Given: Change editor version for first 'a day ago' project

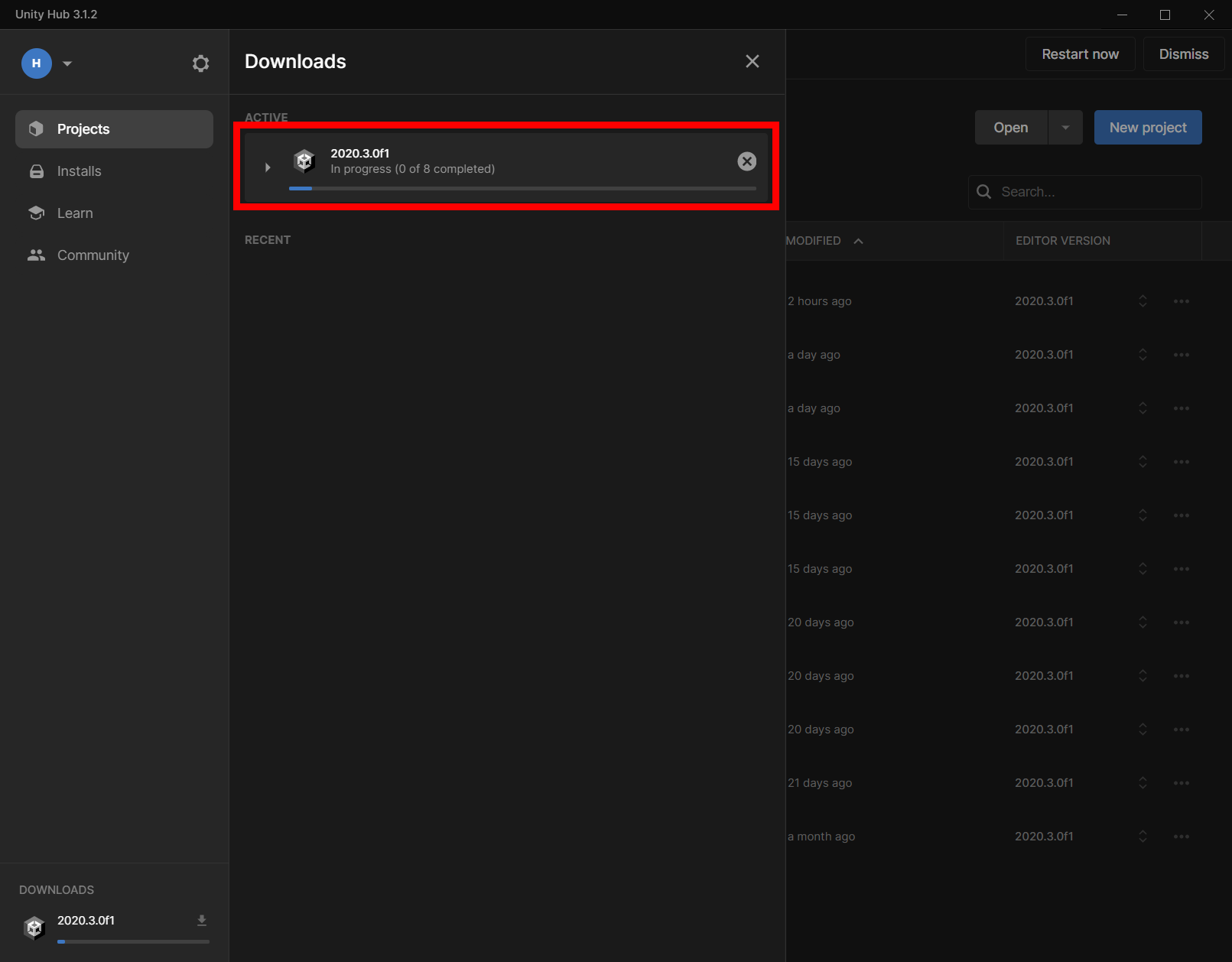Looking at the screenshot, I should (x=1143, y=355).
